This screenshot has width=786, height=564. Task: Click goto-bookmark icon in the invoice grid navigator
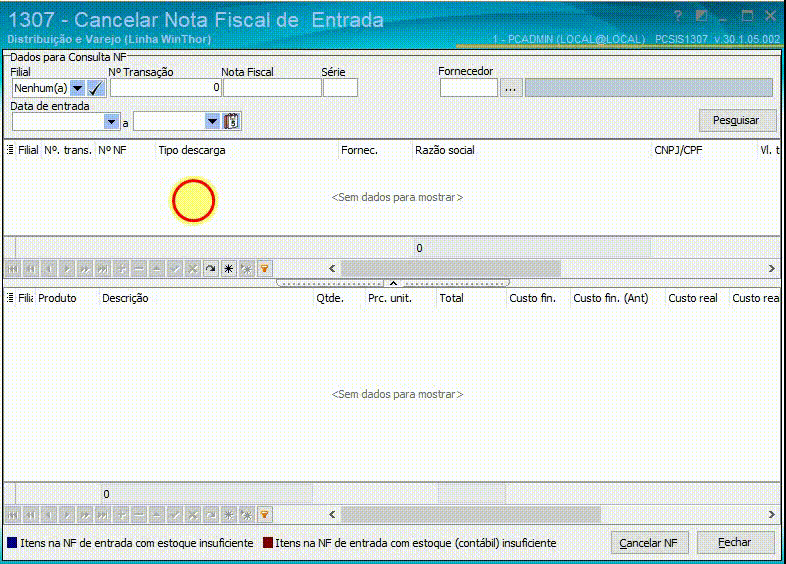(x=247, y=269)
